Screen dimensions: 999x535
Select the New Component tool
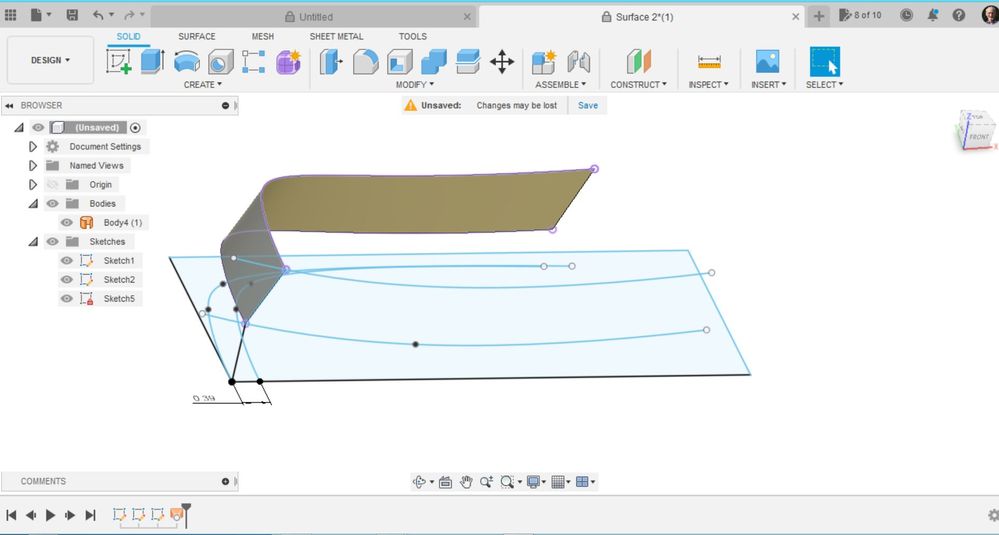[x=544, y=62]
